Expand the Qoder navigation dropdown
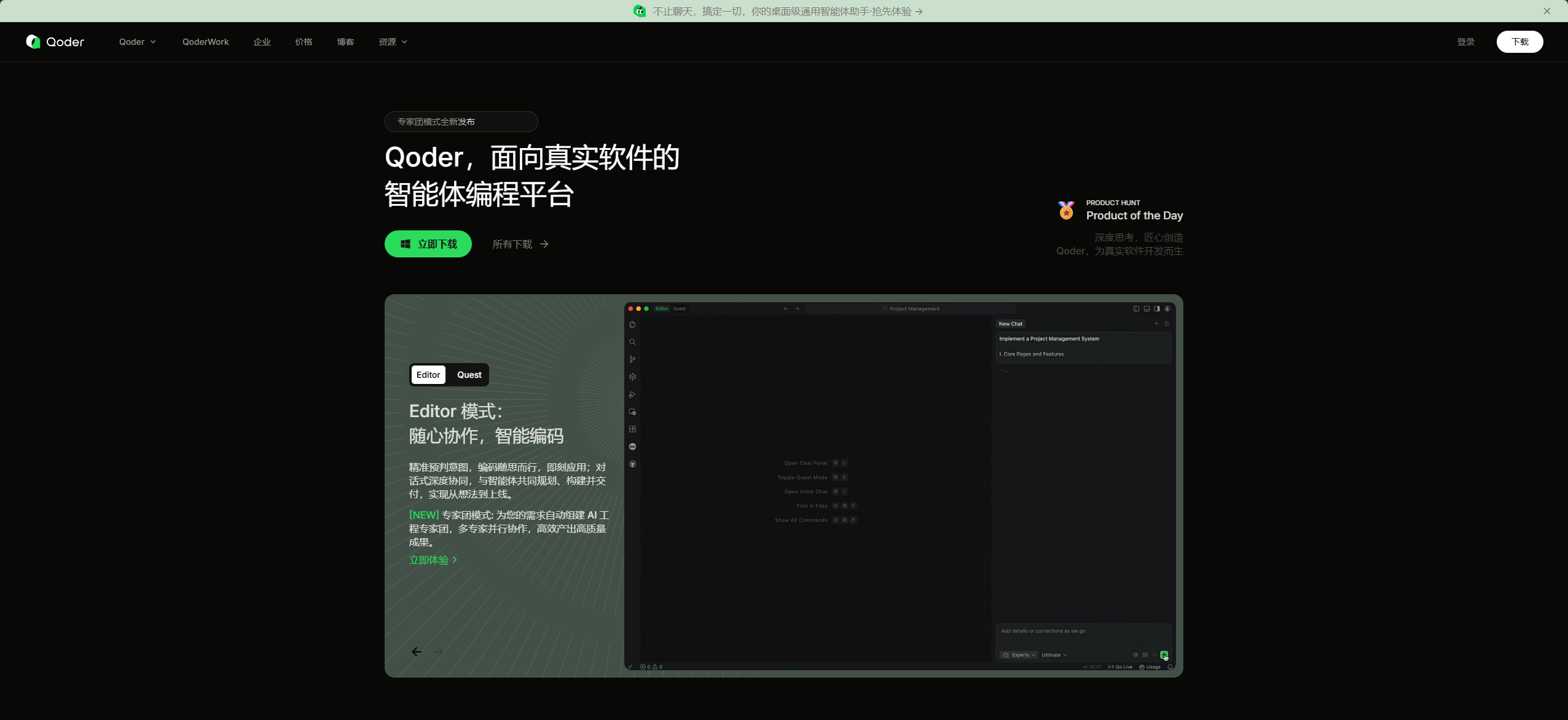The width and height of the screenshot is (1568, 720). (138, 42)
